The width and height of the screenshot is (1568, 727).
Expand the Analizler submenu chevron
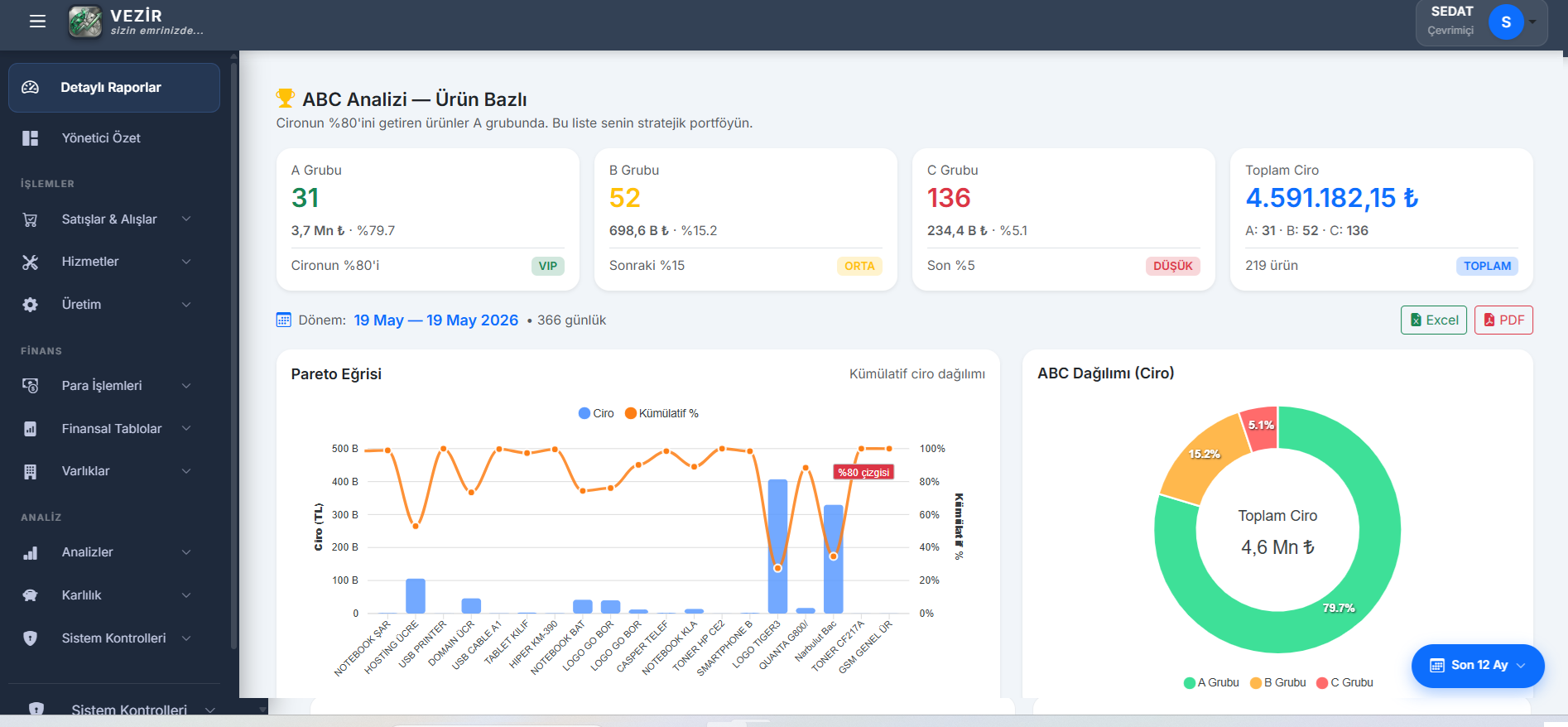(x=186, y=552)
